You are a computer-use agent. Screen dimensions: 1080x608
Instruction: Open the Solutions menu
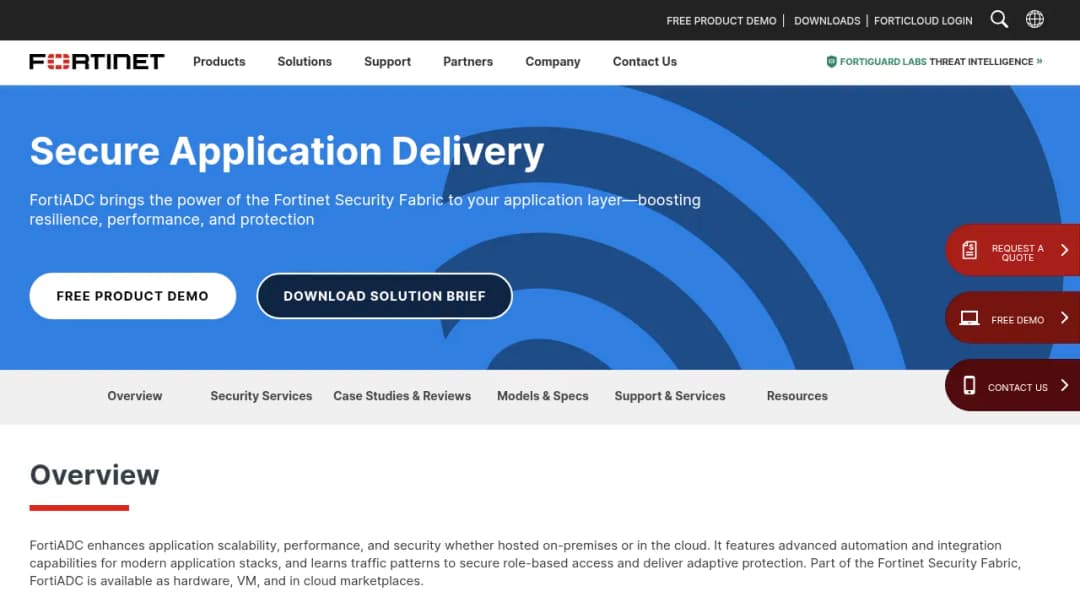(x=304, y=61)
